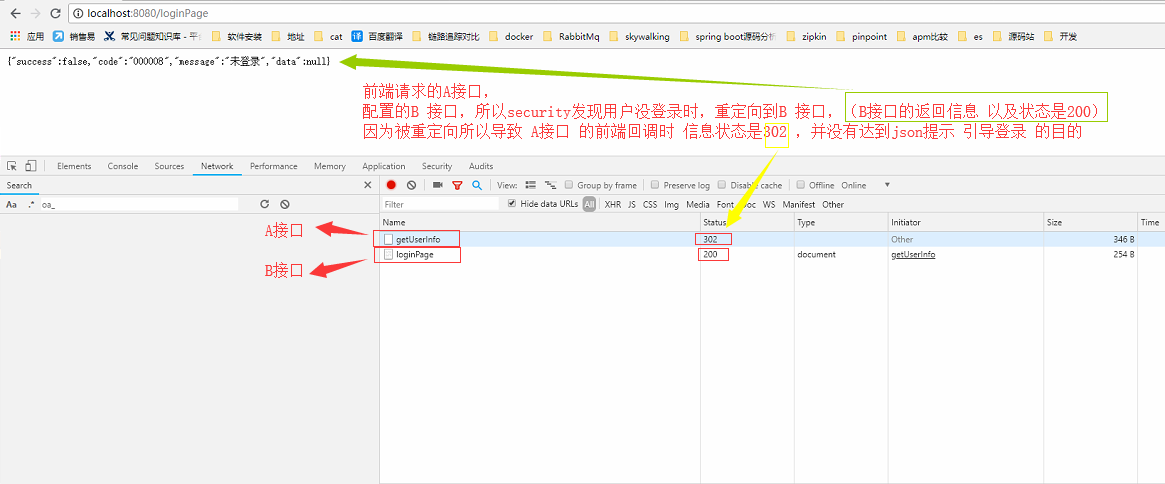Click the blue search magnifier icon
The width and height of the screenshot is (1165, 484).
[477, 185]
